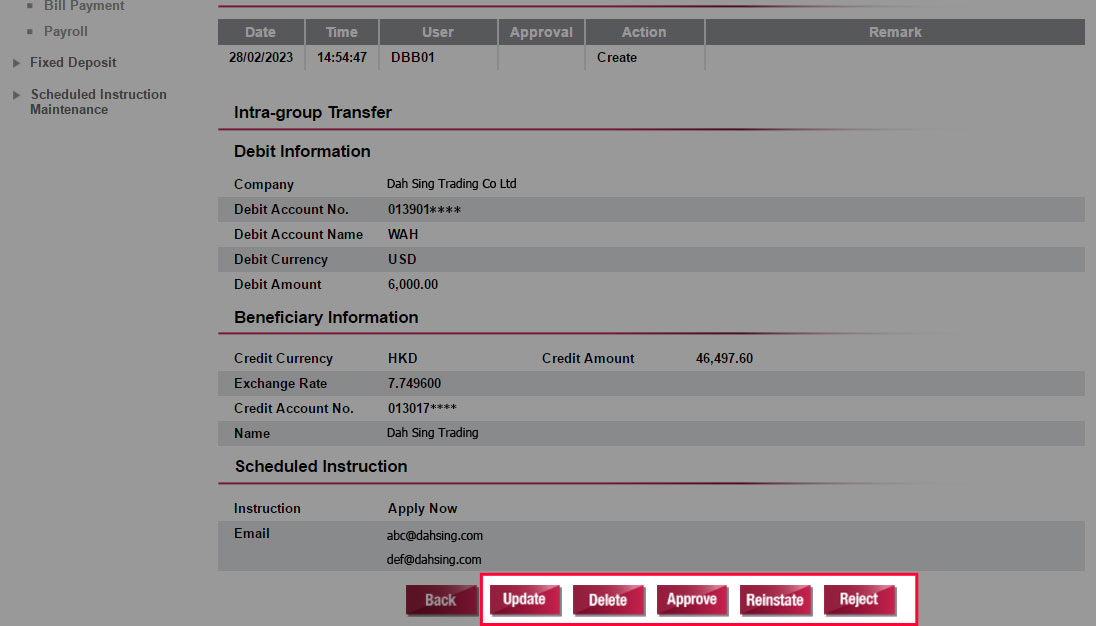Select the Time column header

pyautogui.click(x=342, y=32)
